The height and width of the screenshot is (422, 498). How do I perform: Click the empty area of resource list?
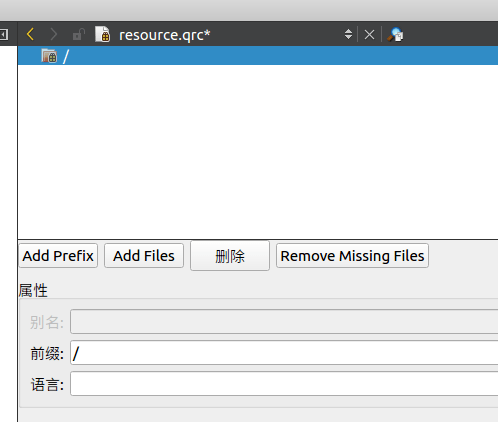tap(258, 152)
